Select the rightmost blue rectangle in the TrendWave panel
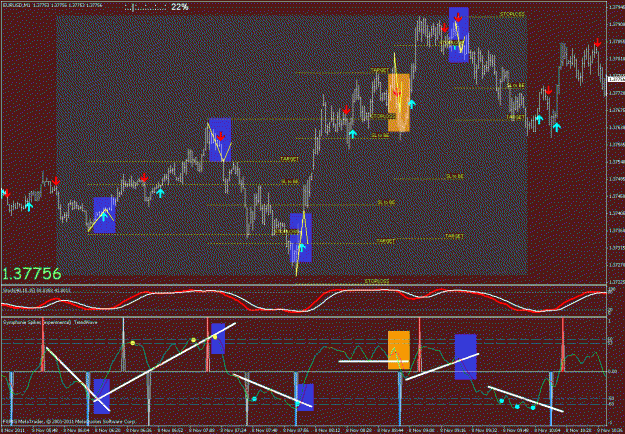Viewport: 625px width, 434px height. point(466,357)
